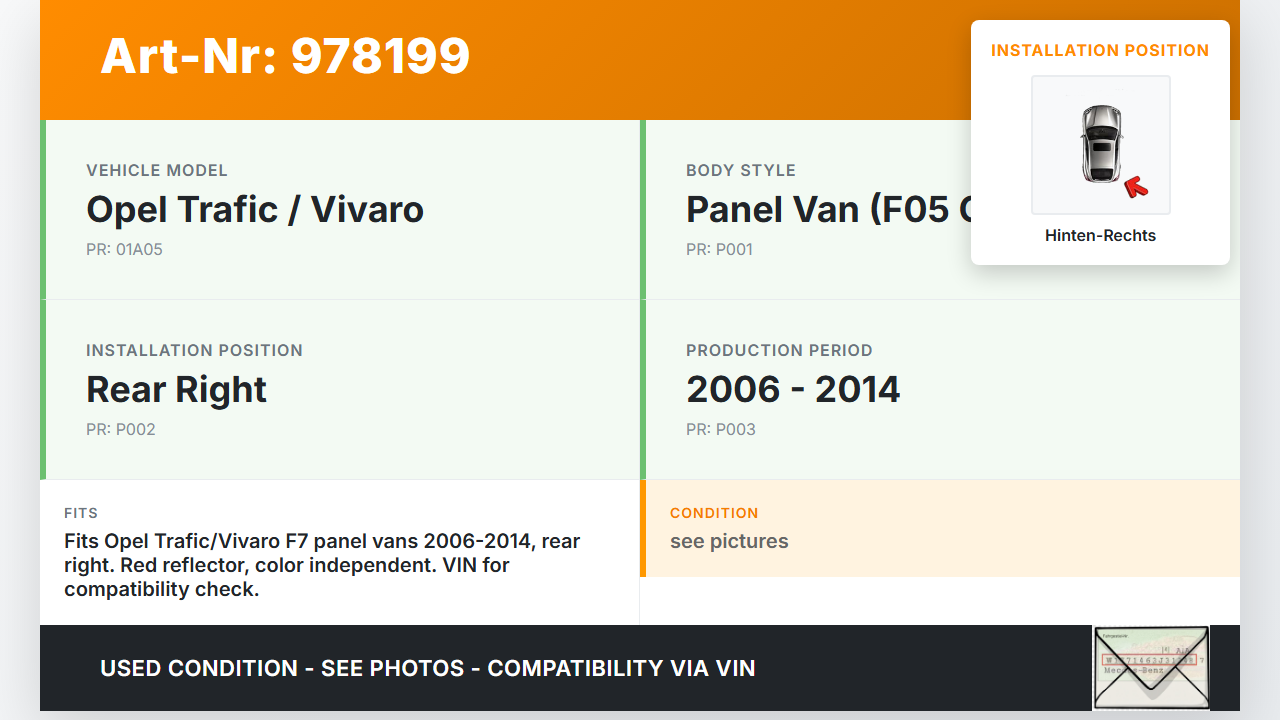
Task: Click the Rear Right installation position value
Action: click(176, 390)
